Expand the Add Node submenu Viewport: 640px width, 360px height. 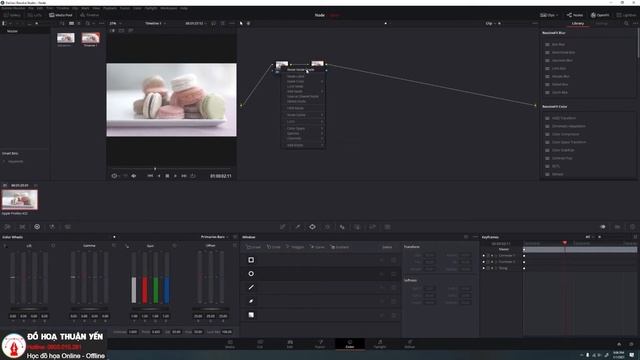[303, 91]
